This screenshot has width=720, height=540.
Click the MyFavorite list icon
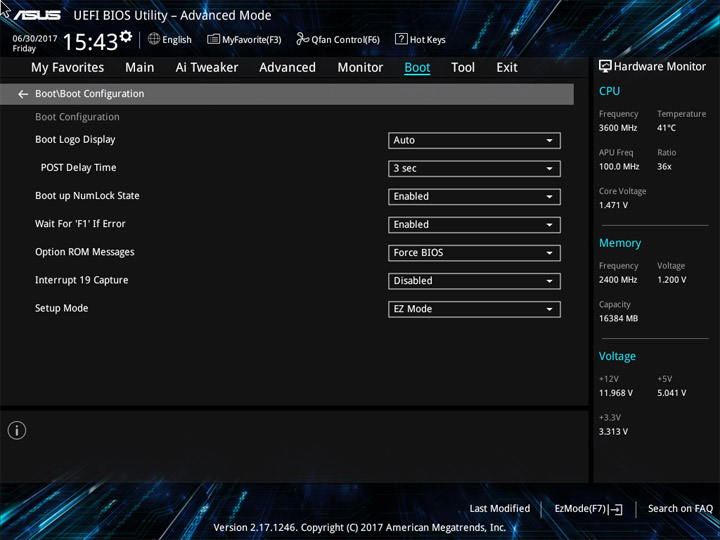tap(214, 39)
